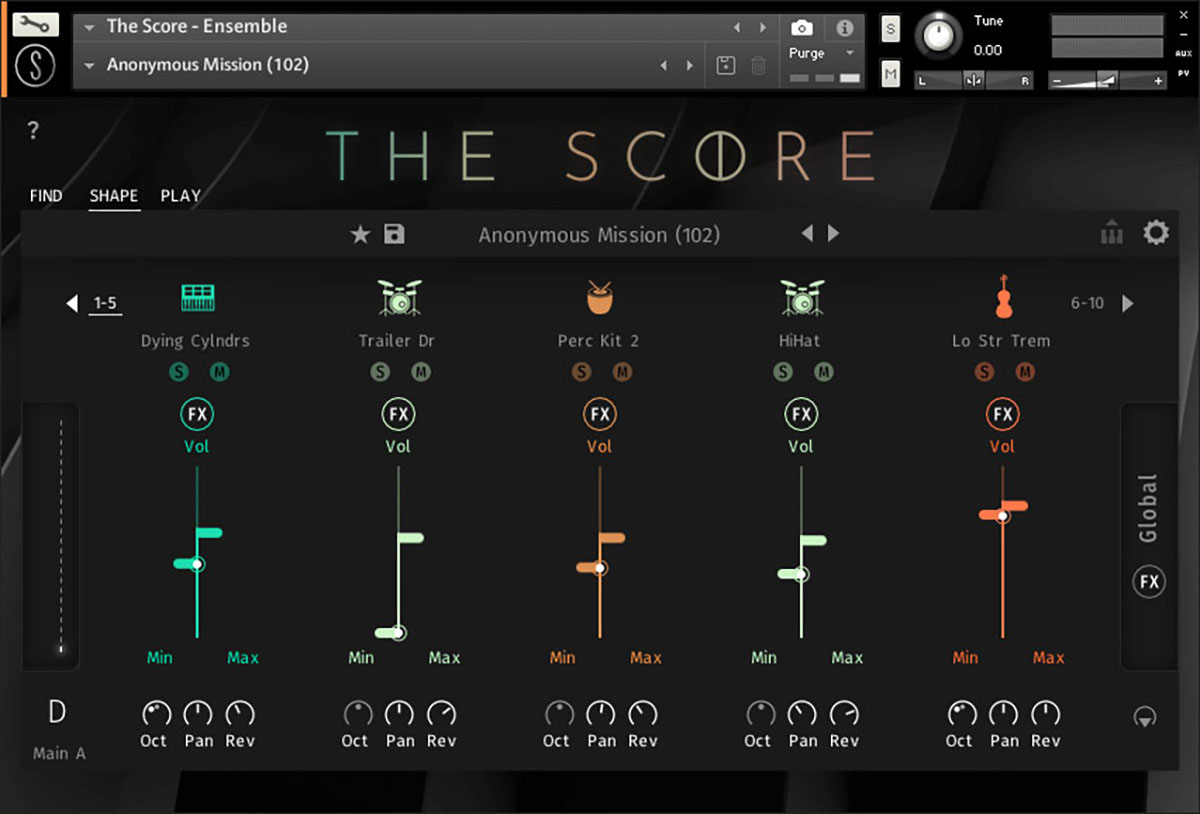The width and height of the screenshot is (1200, 814).
Task: Click the help question mark icon
Action: 33,130
